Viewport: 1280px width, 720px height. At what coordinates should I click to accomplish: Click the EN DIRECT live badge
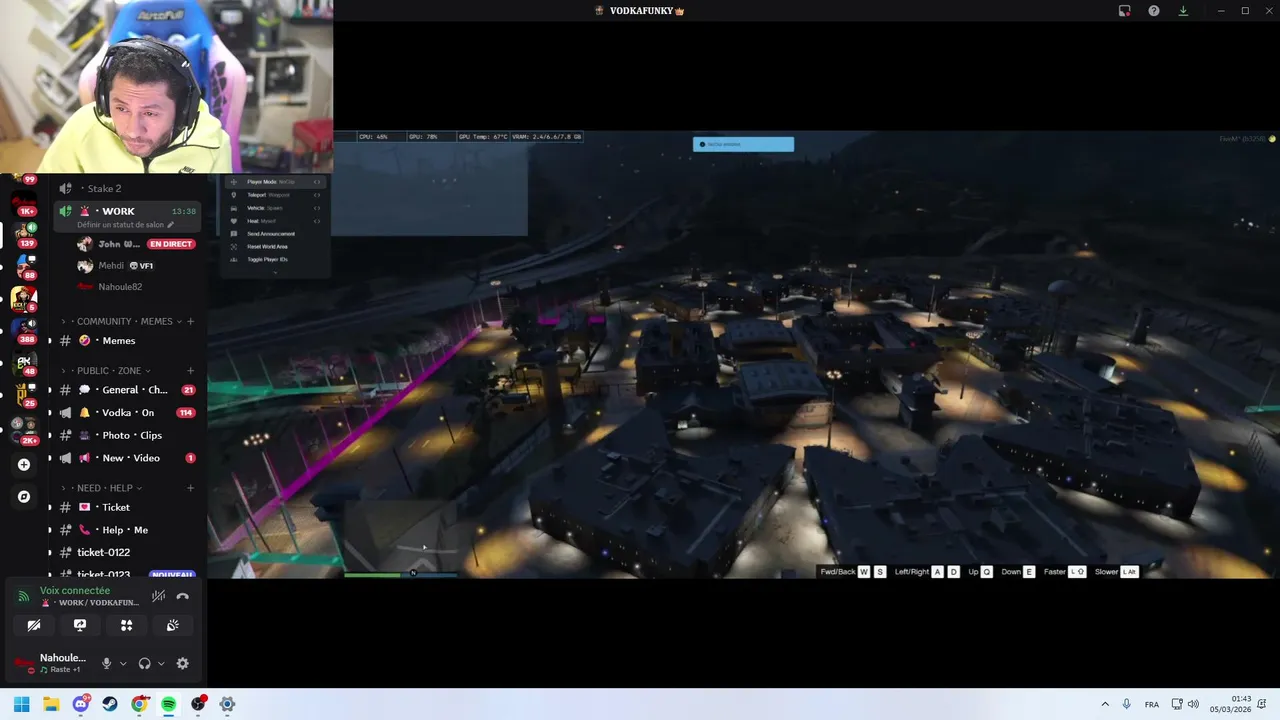(171, 244)
